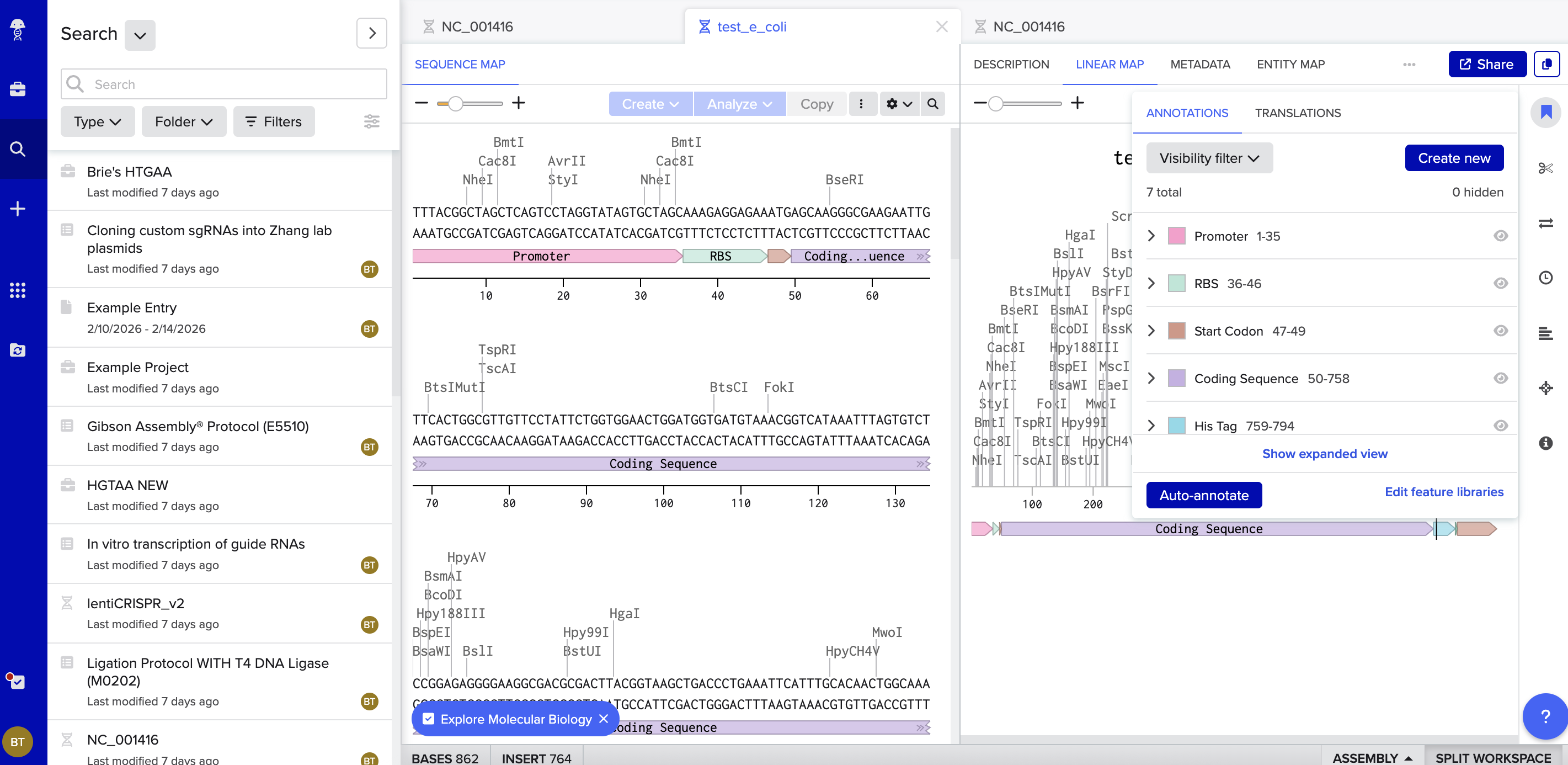
Task: Click the magnifier search icon in sequence toolbar
Action: [932, 104]
